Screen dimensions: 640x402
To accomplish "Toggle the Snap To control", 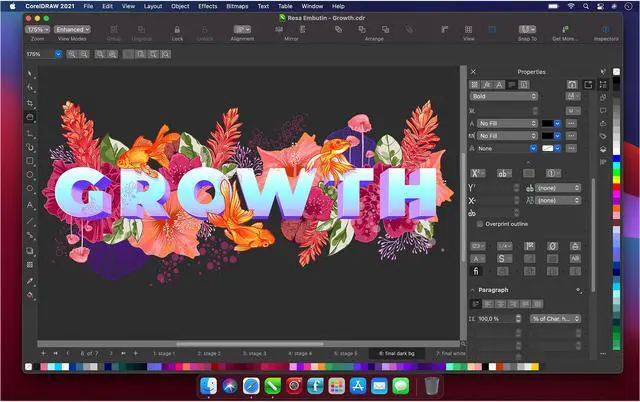I will click(527, 29).
